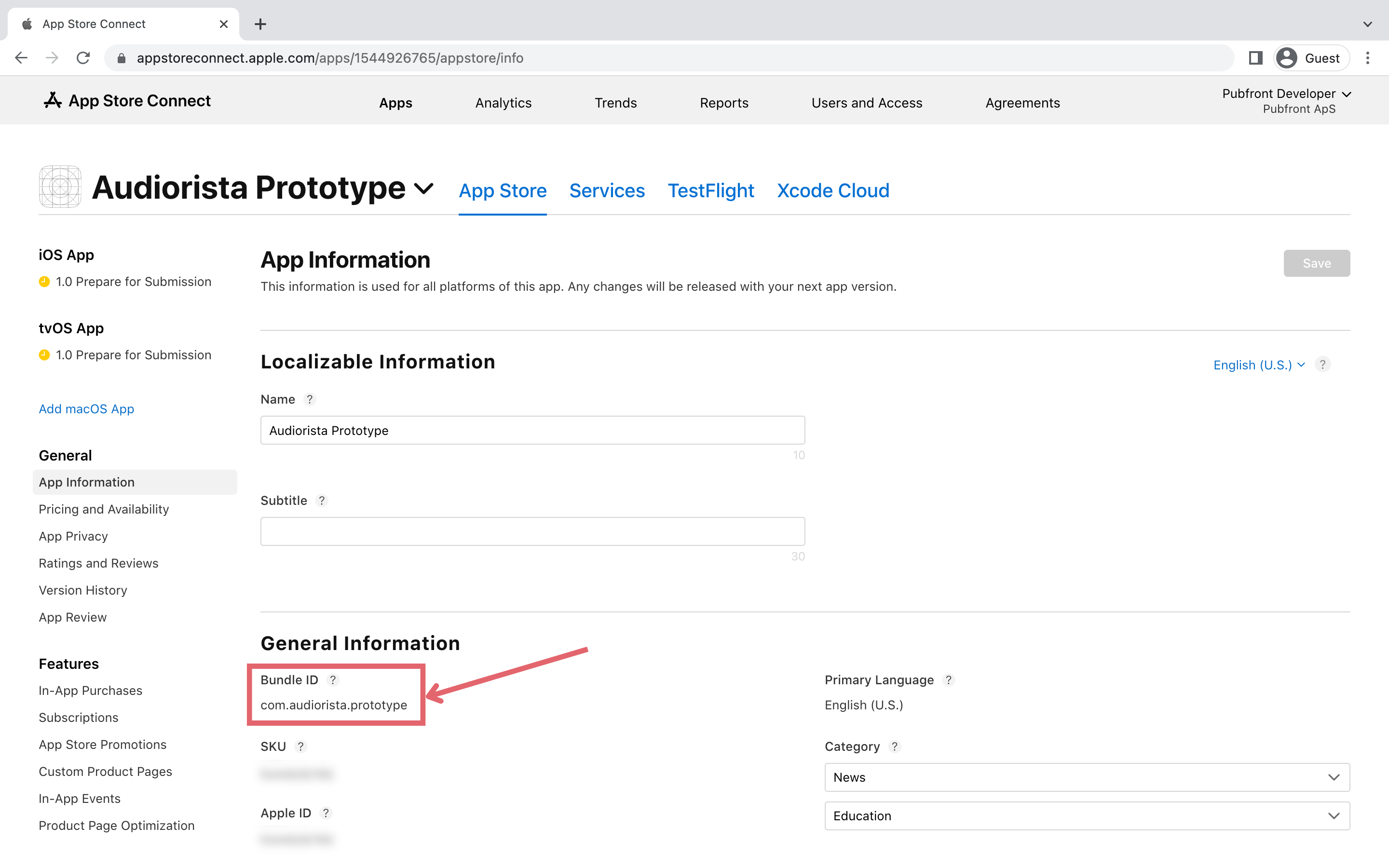
Task: Open Subscriptions in sidebar
Action: pyautogui.click(x=78, y=718)
